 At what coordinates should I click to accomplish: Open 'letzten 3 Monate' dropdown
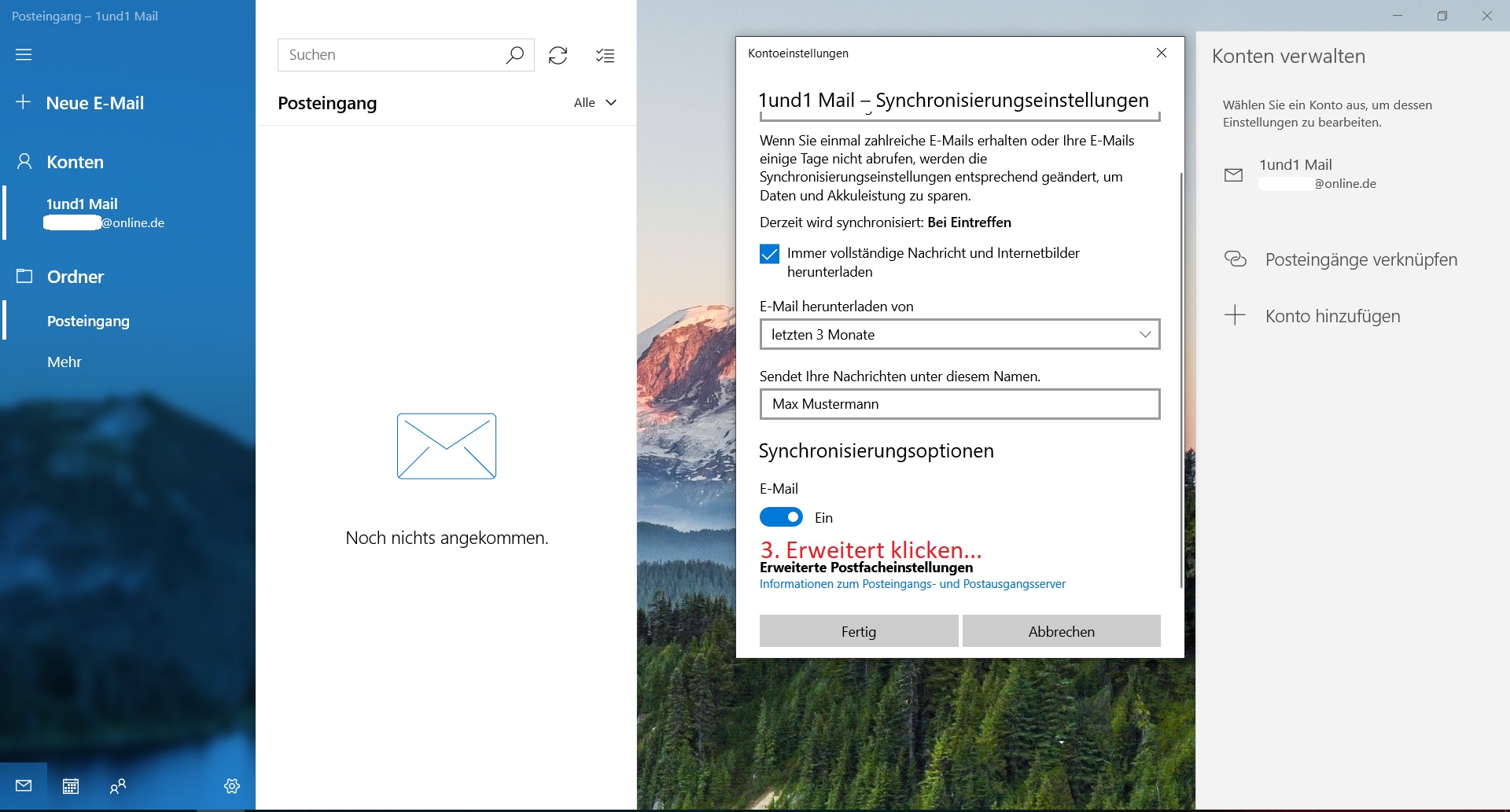click(959, 334)
